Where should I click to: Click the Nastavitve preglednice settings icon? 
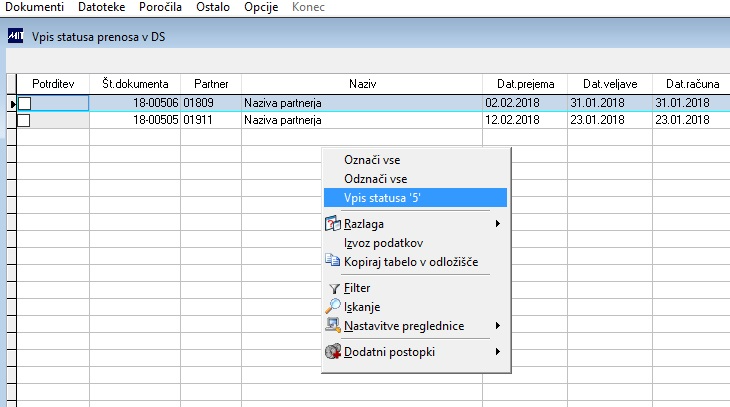[332, 325]
